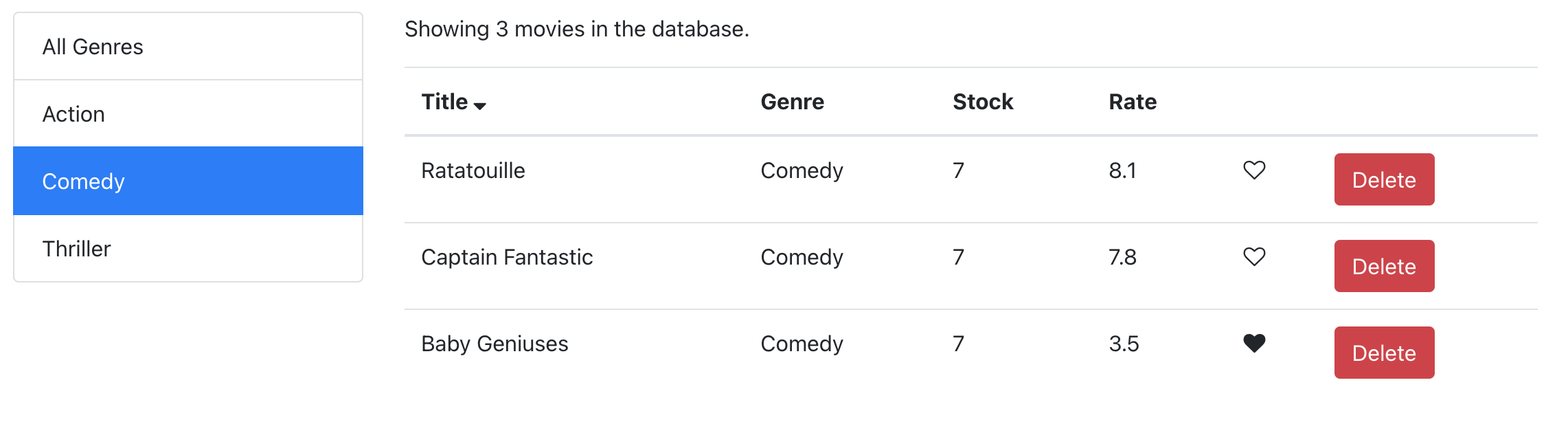
Task: Like the Ratatouille movie heart icon
Action: 1254,170
